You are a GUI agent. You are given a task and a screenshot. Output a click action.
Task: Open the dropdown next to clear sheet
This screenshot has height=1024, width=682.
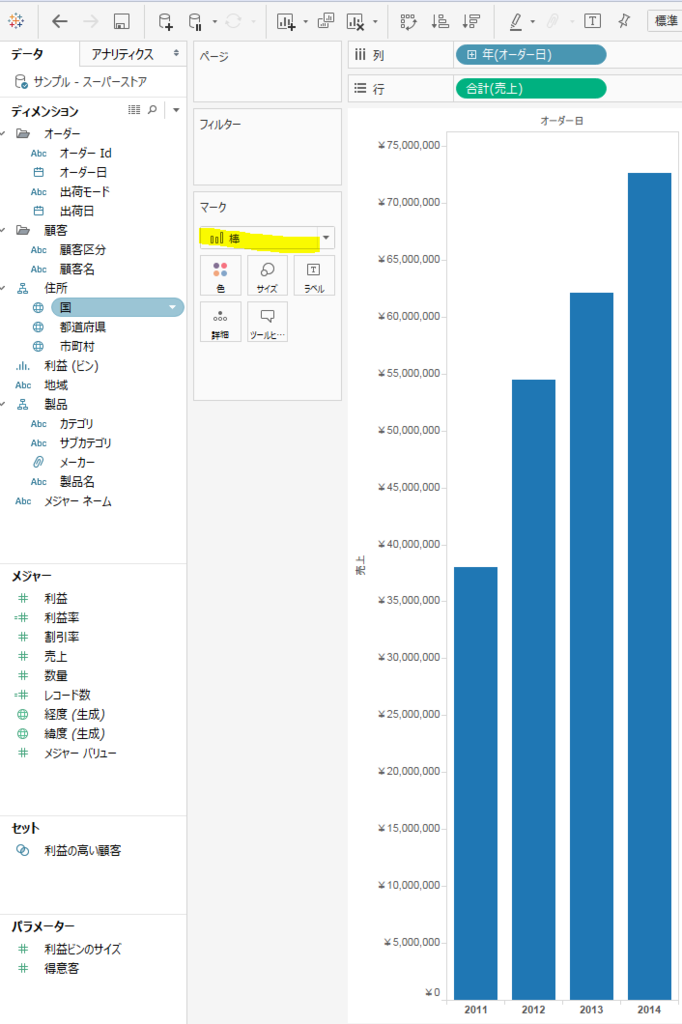coord(375,22)
